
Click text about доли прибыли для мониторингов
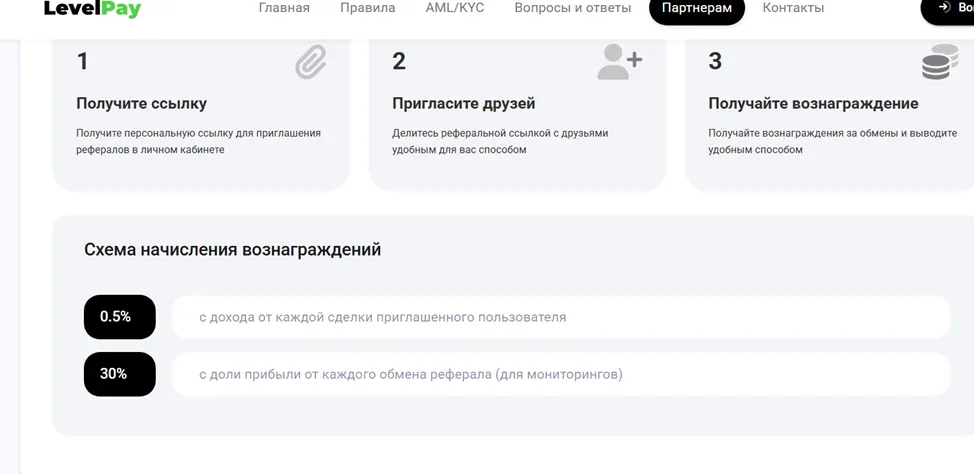pyautogui.click(x=411, y=375)
